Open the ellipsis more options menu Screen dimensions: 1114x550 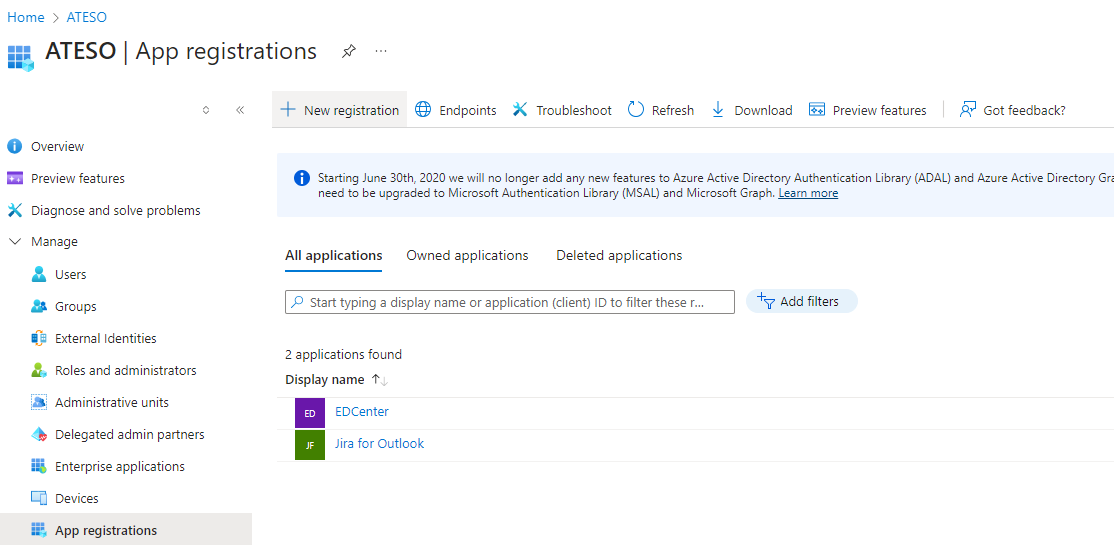(x=381, y=51)
